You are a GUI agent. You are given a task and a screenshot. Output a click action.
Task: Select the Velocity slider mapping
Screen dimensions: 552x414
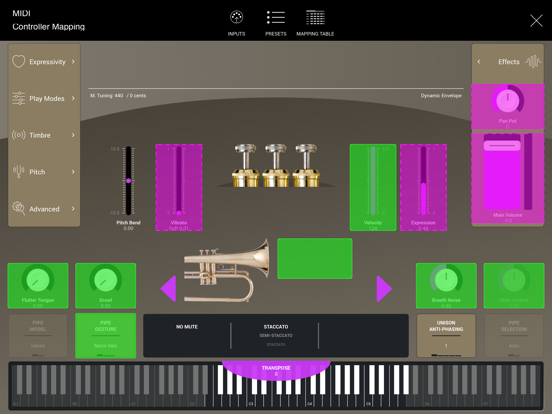(373, 187)
